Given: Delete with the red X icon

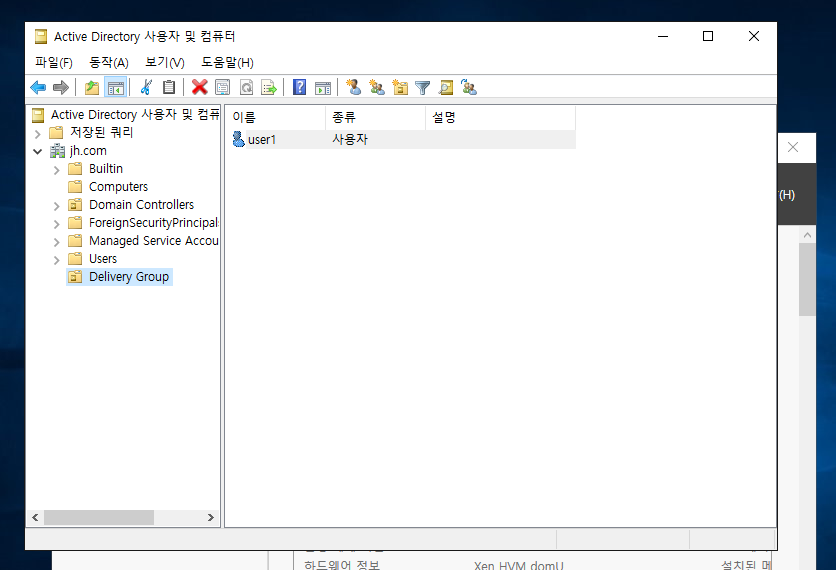Looking at the screenshot, I should coord(199,87).
